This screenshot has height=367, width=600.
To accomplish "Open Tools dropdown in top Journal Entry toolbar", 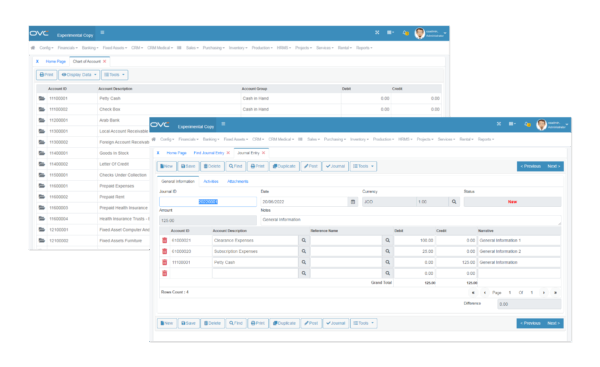I will pos(364,166).
